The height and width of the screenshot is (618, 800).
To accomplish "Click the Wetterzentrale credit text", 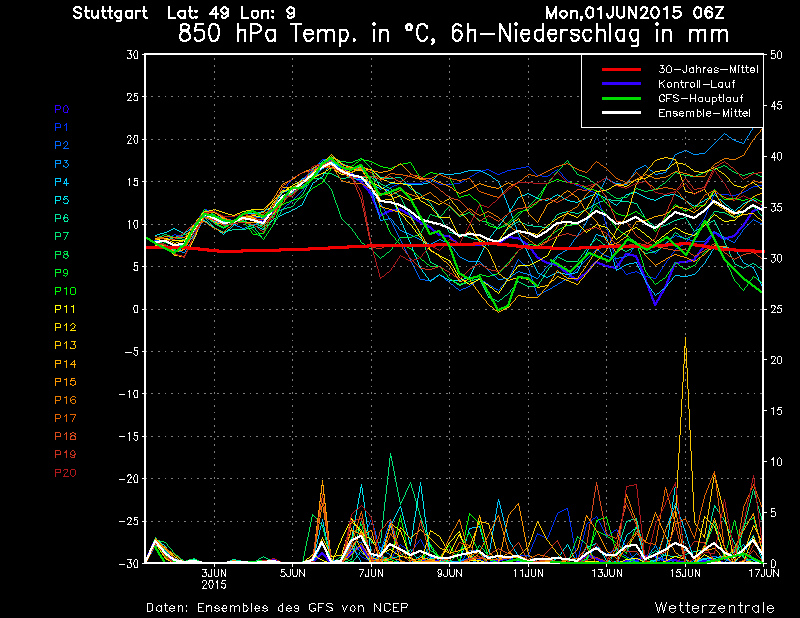I will [x=715, y=608].
